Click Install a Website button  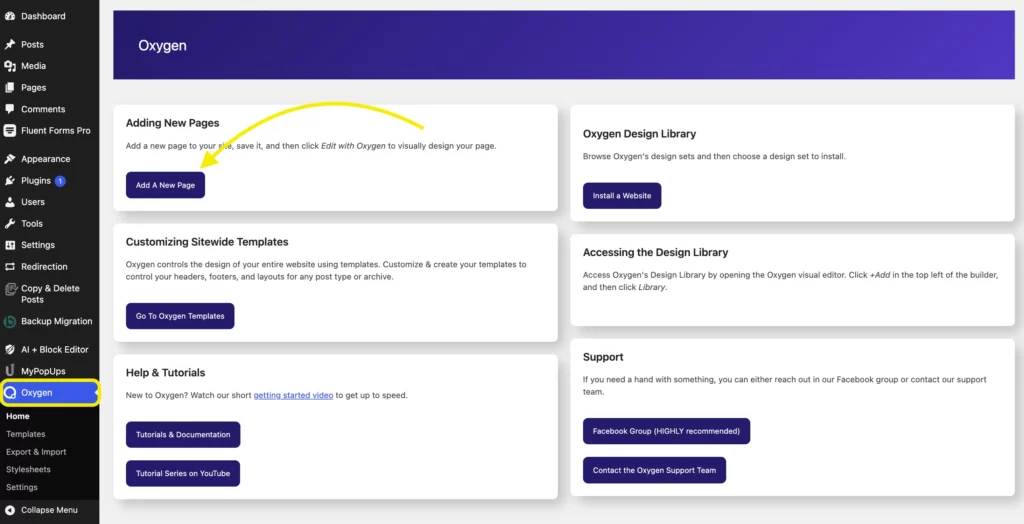(x=622, y=195)
